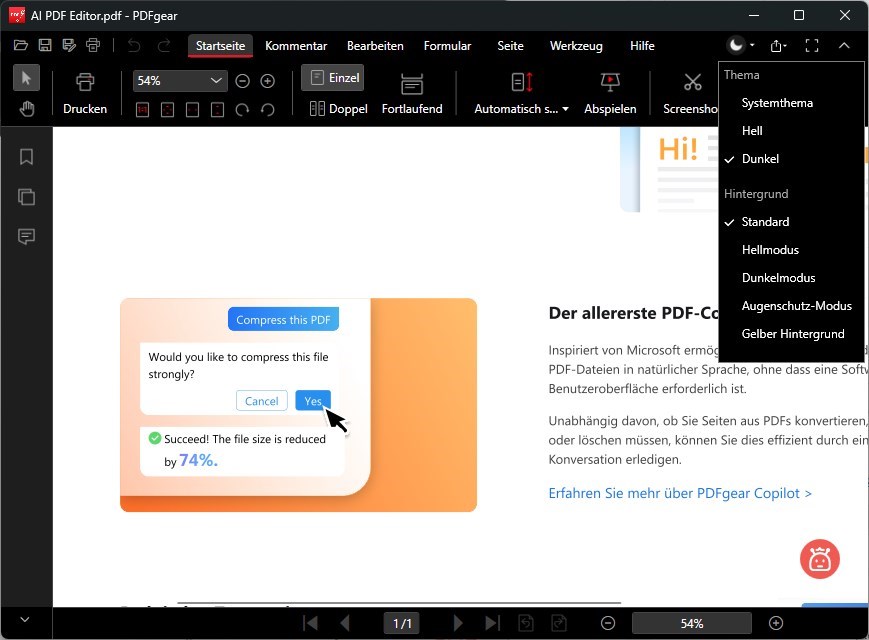Open the theme moon icon dropdown
869x640 pixels.
click(741, 45)
